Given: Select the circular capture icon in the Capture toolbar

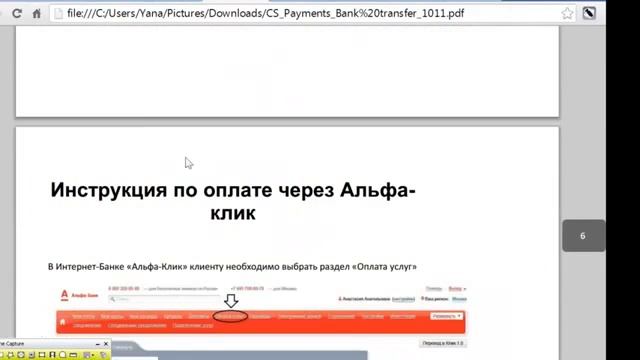Looking at the screenshot, I should point(21,355).
